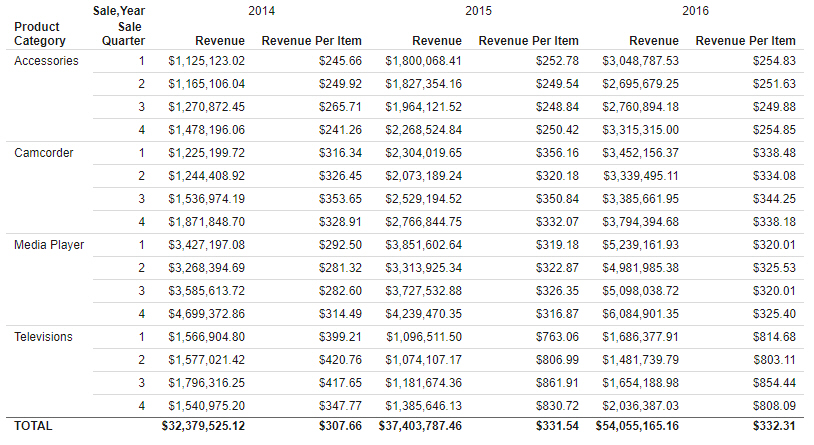
Task: Click the TOTAL row label
Action: [x=33, y=426]
